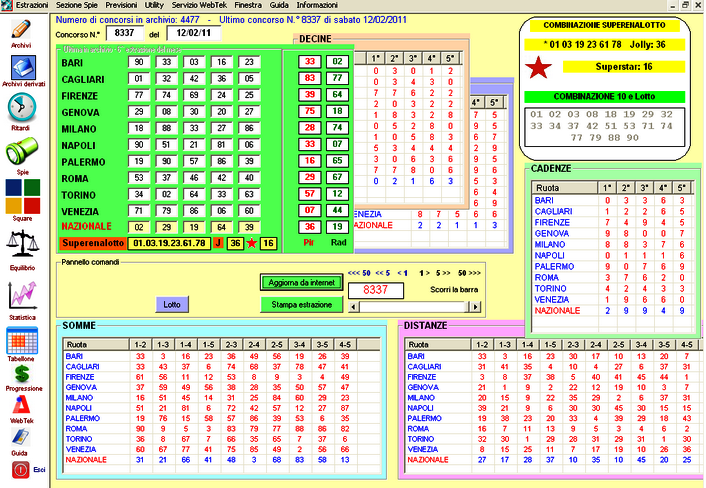Viewport: 706px width, 488px height.
Task: Click the BARI Pir value 33
Action: coord(310,62)
